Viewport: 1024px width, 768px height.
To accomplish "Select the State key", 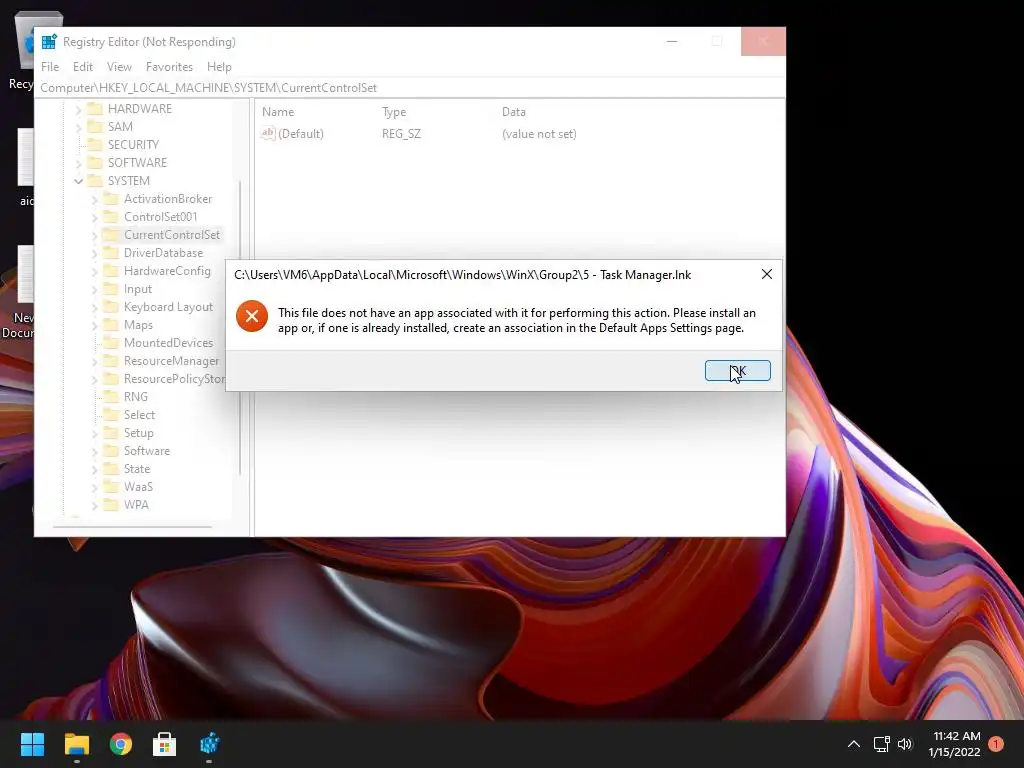I will coord(137,469).
